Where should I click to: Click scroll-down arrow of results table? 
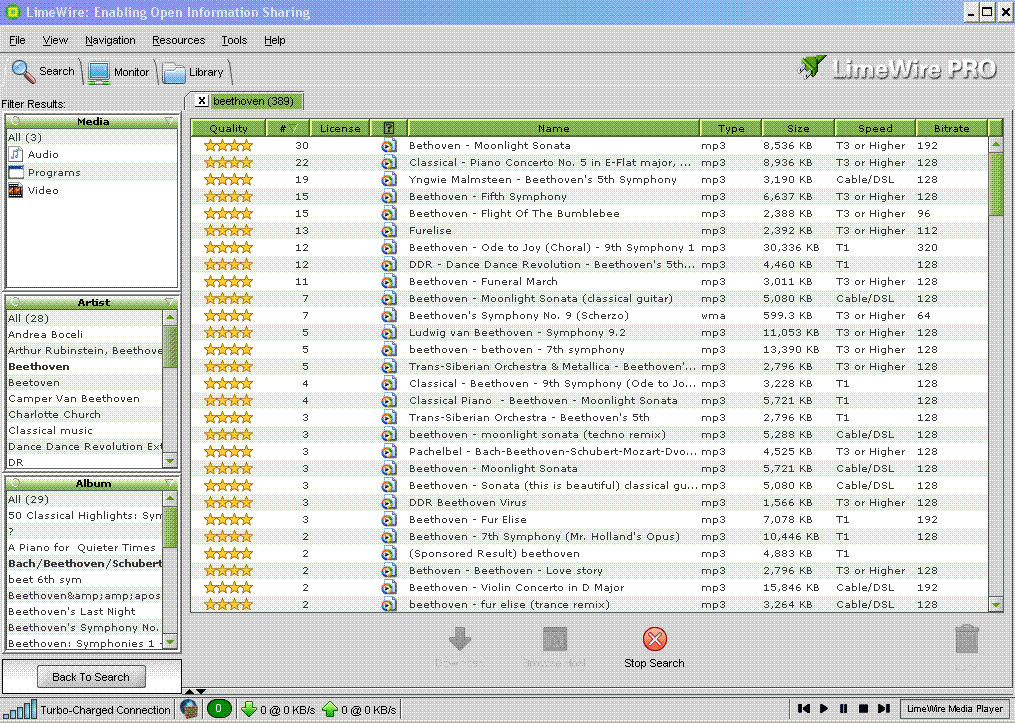(996, 605)
